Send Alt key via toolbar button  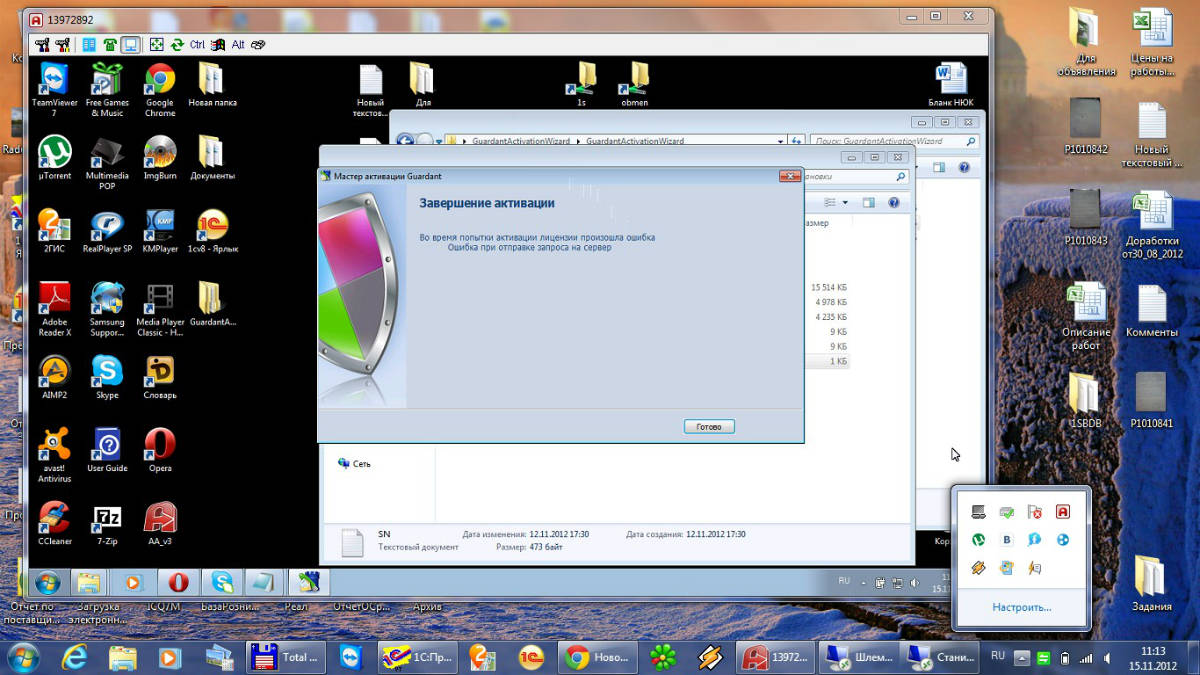238,45
